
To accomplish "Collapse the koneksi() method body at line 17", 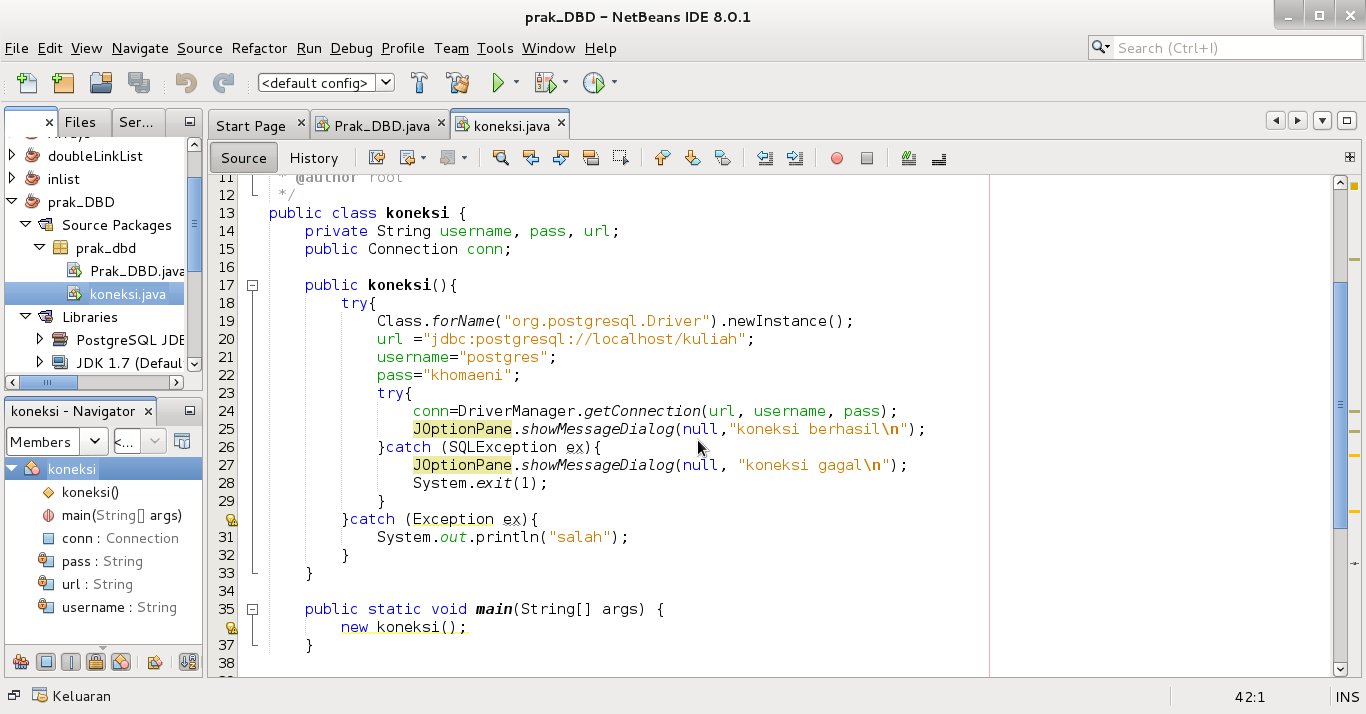I will (x=252, y=285).
